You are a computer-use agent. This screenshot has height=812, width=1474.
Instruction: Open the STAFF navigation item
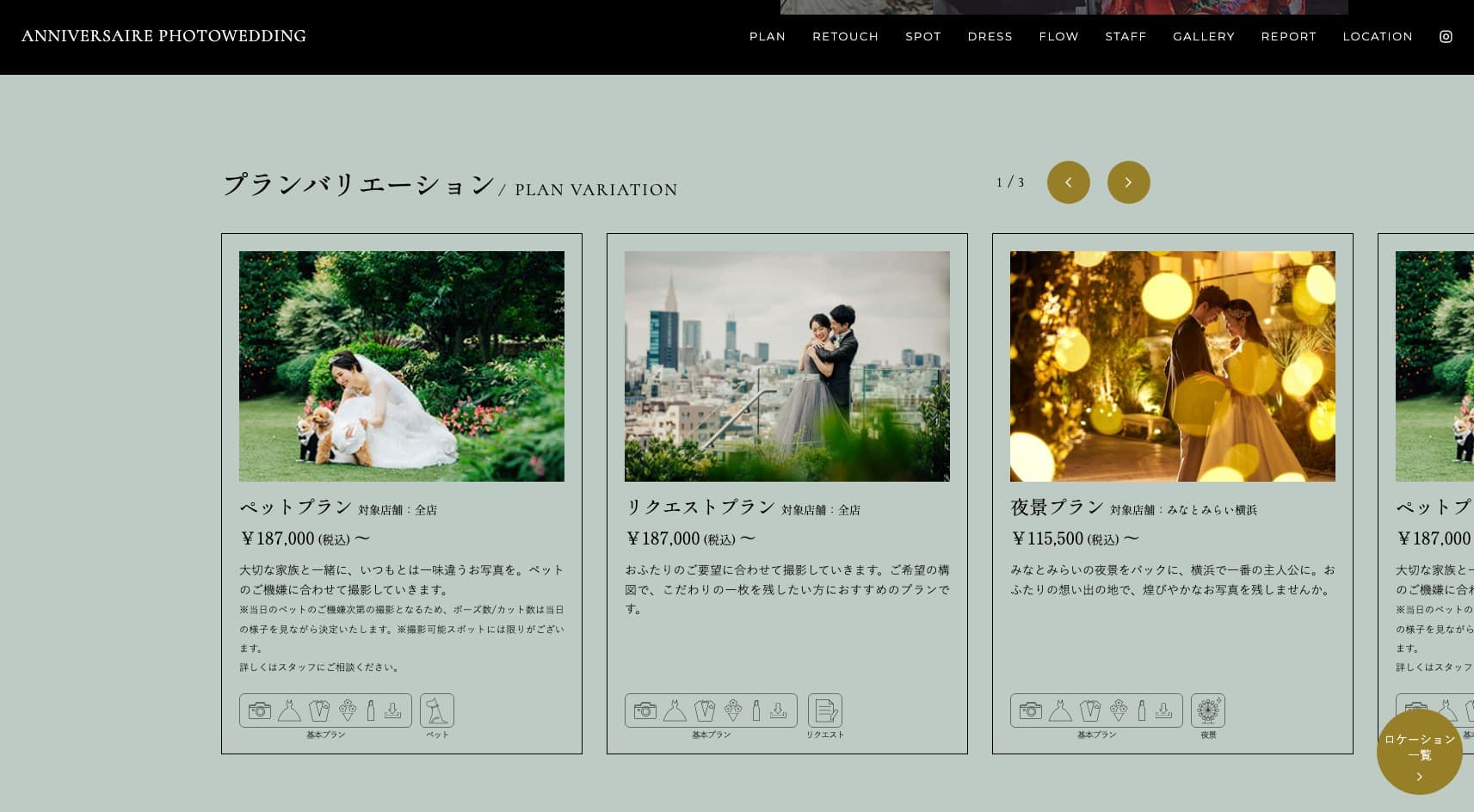coord(1126,37)
